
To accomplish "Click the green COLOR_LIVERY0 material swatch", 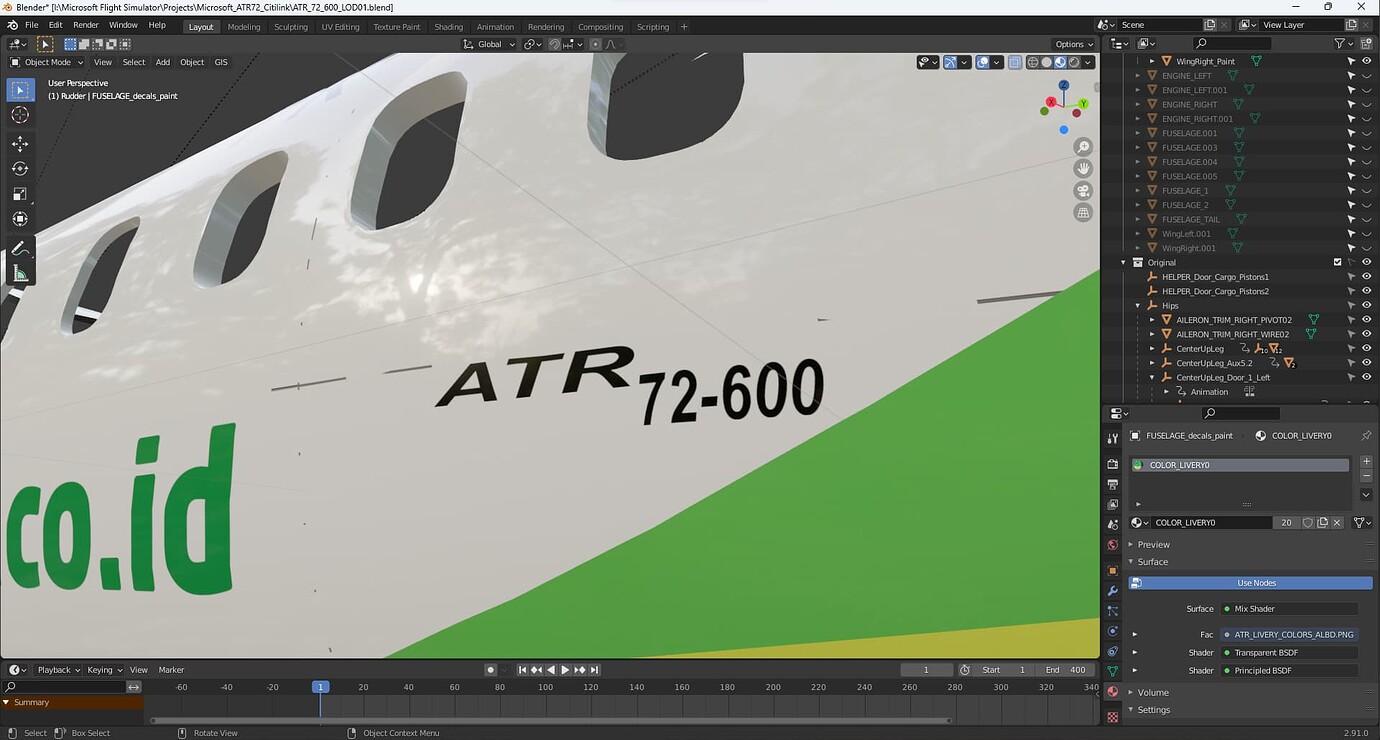I will 1137,465.
